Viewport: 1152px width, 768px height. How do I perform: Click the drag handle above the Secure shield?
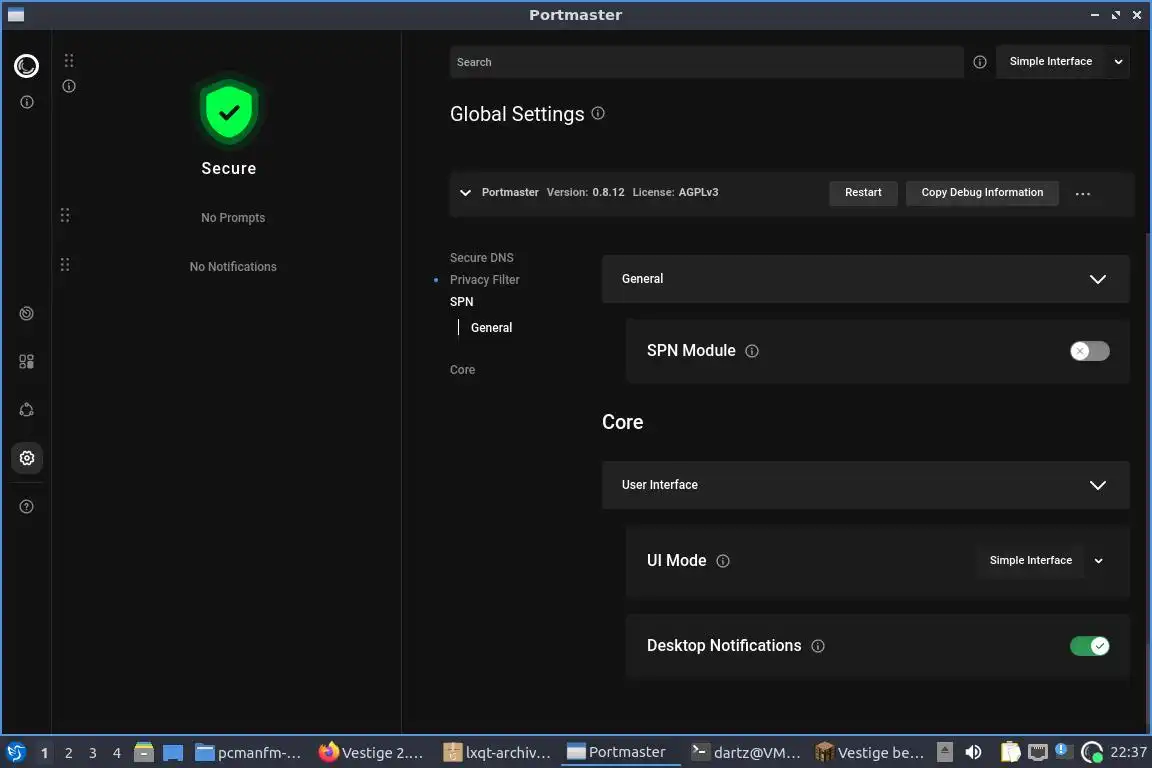pos(69,60)
